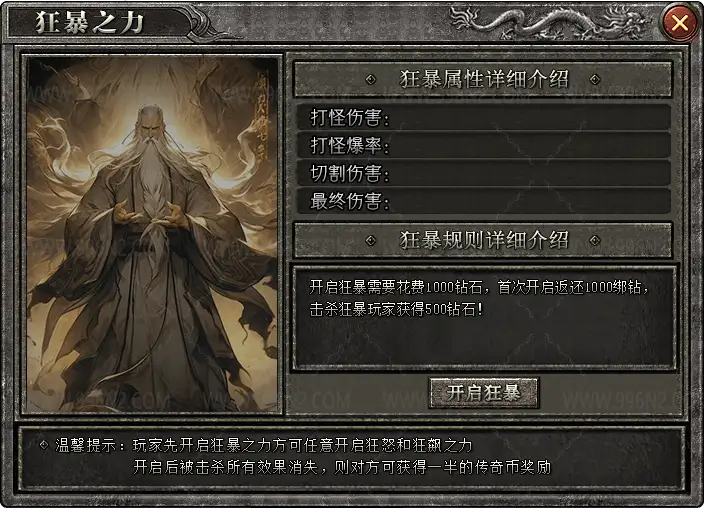Click the 狂暴之力 title label
Viewport: 704px width, 508px height.
90,22
